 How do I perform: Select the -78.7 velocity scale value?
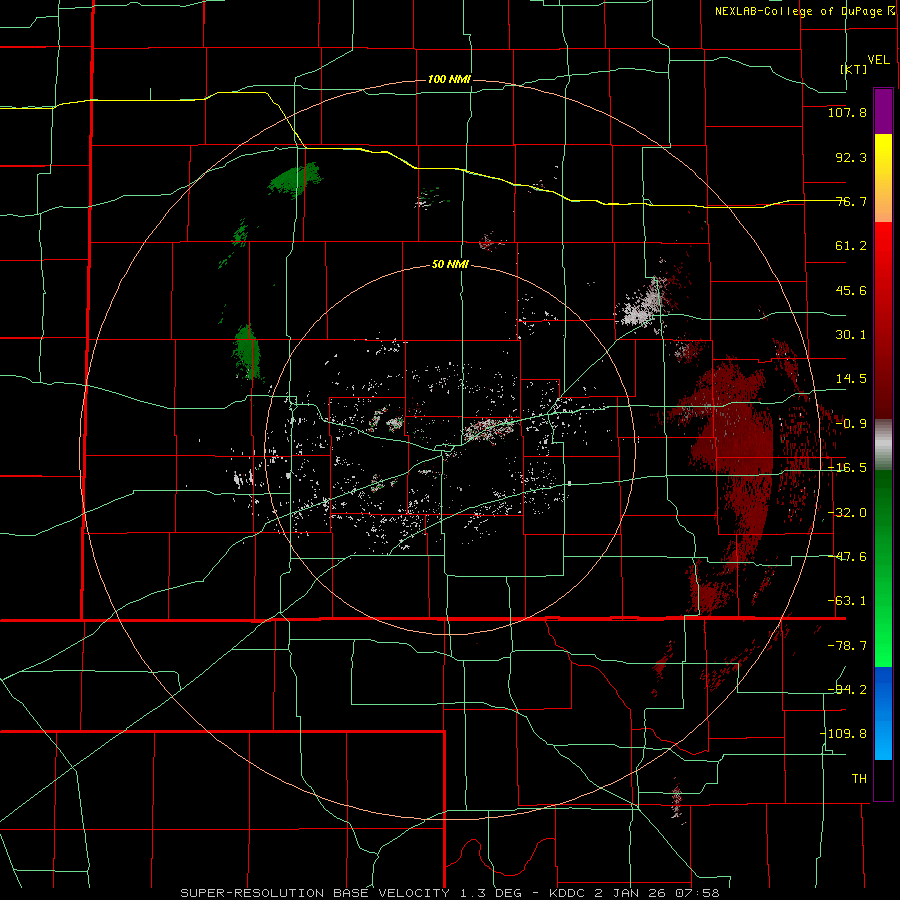point(847,646)
